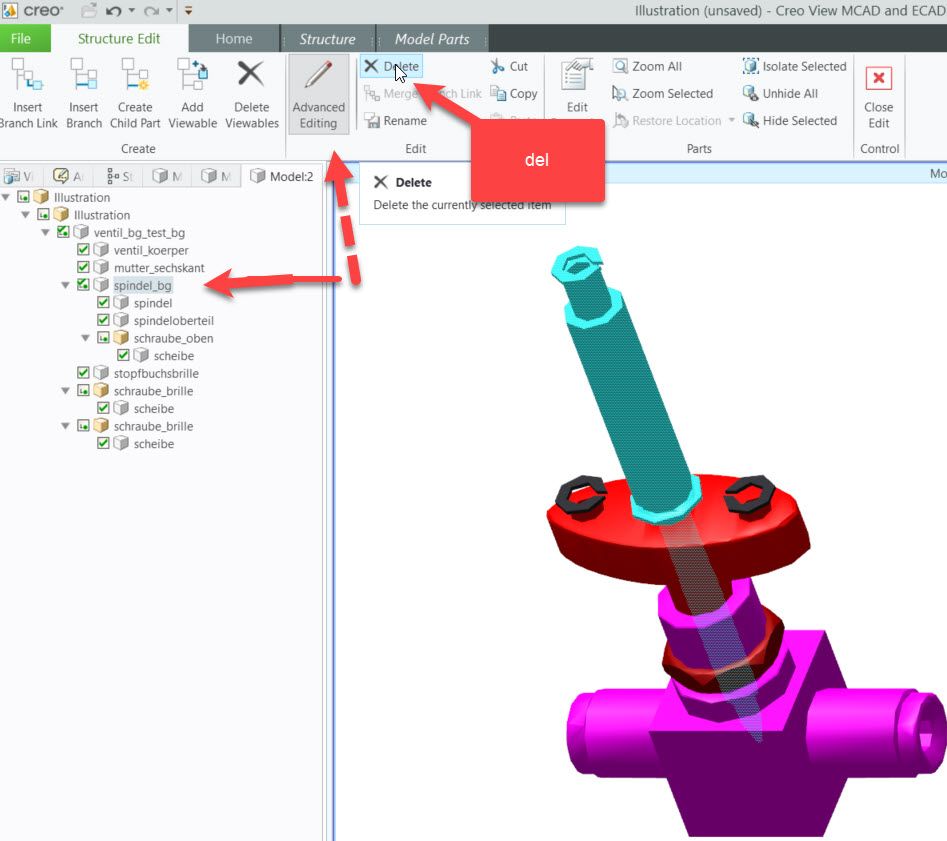Image resolution: width=947 pixels, height=841 pixels.
Task: Click the Add Viewable icon
Action: (192, 76)
